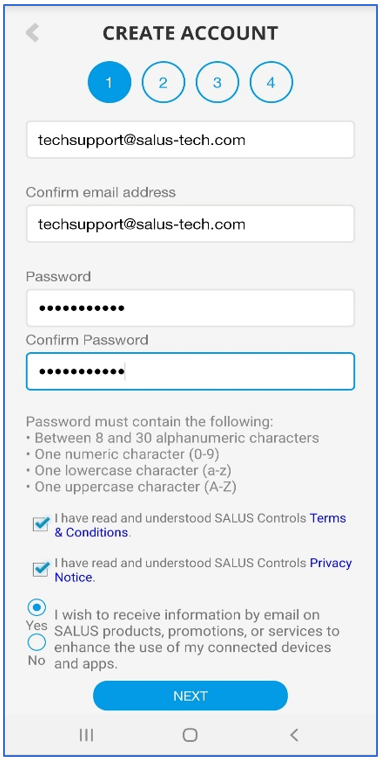Focus the first email address field
382x761 pixels.
click(190, 140)
